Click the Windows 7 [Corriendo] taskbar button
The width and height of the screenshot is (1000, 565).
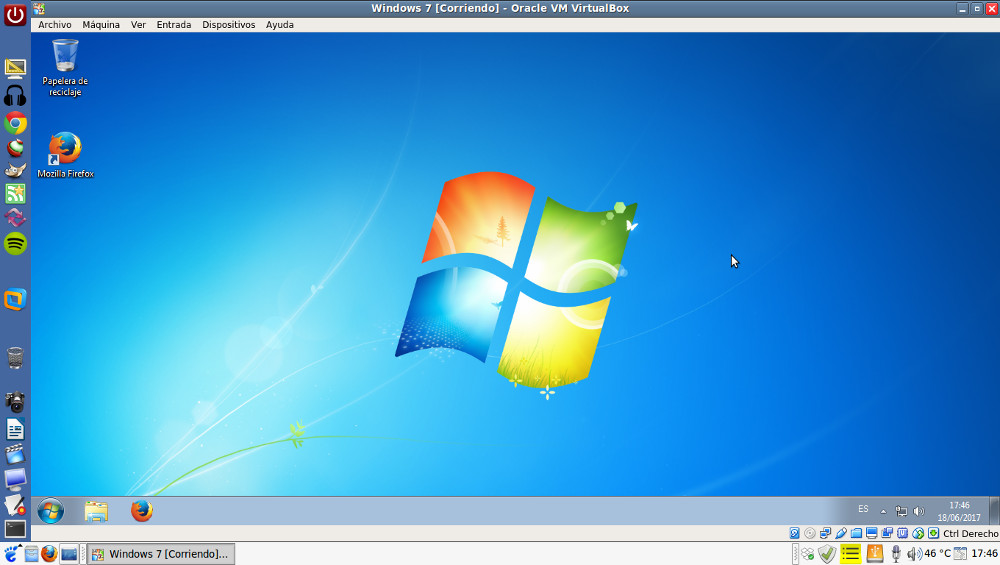click(x=160, y=554)
